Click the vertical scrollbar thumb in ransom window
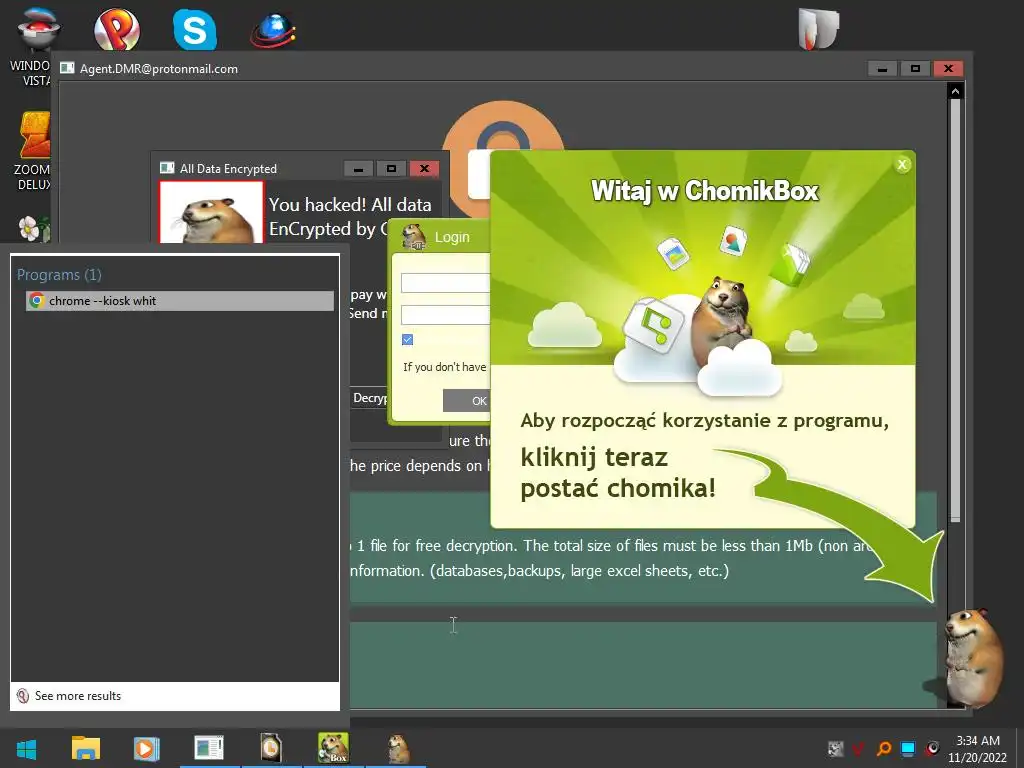 [x=955, y=310]
